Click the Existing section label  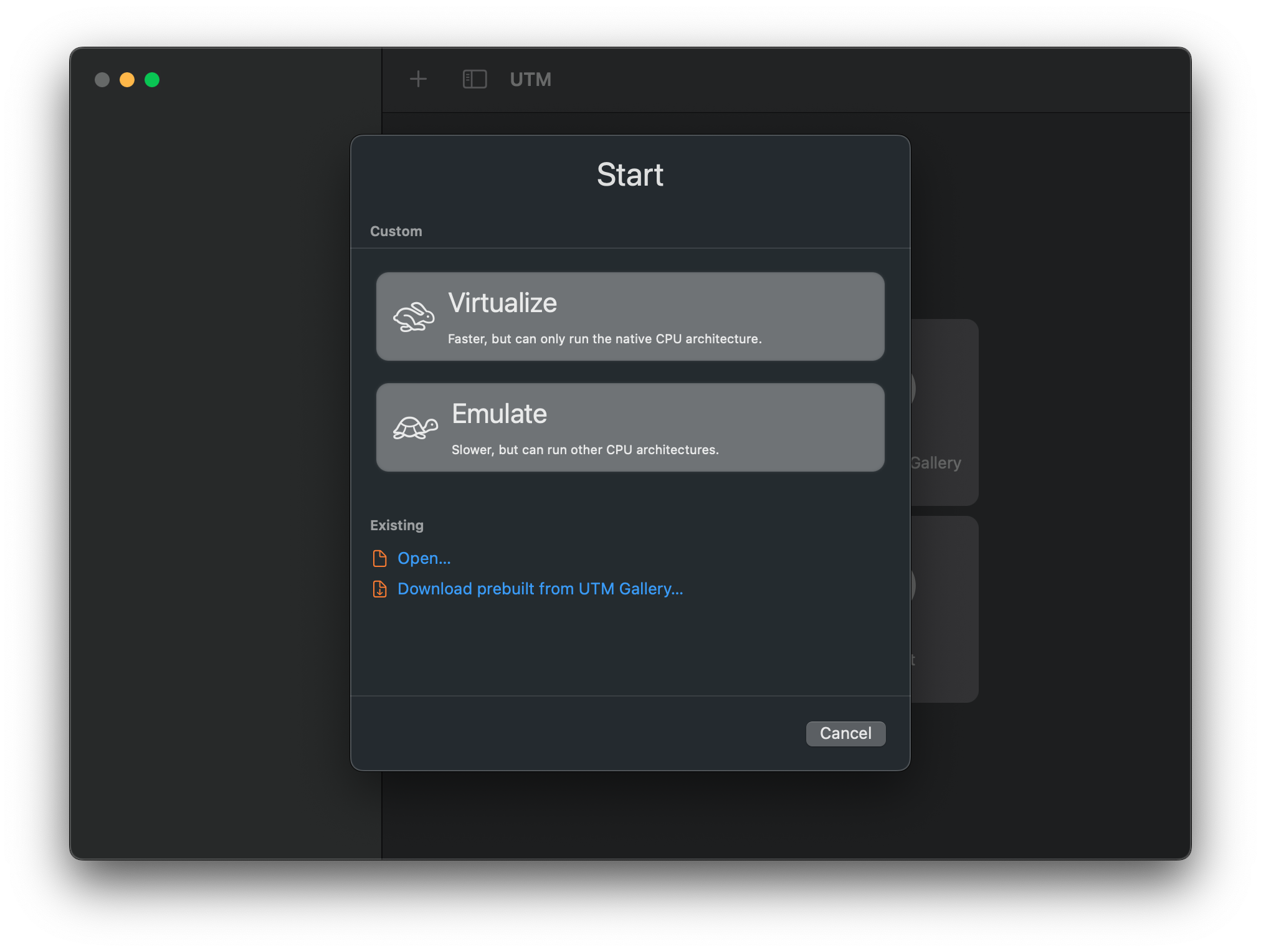click(x=397, y=525)
